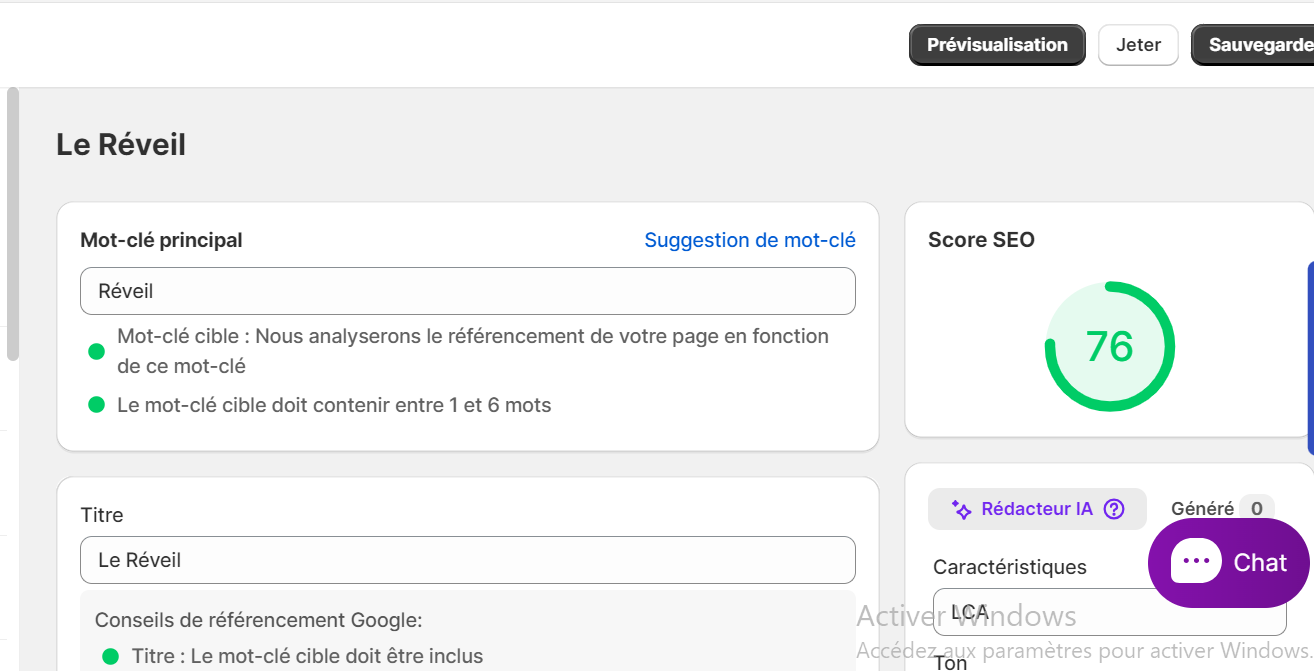Click the Rédacteur IA sparkle icon
Image resolution: width=1314 pixels, height=671 pixels.
[961, 510]
